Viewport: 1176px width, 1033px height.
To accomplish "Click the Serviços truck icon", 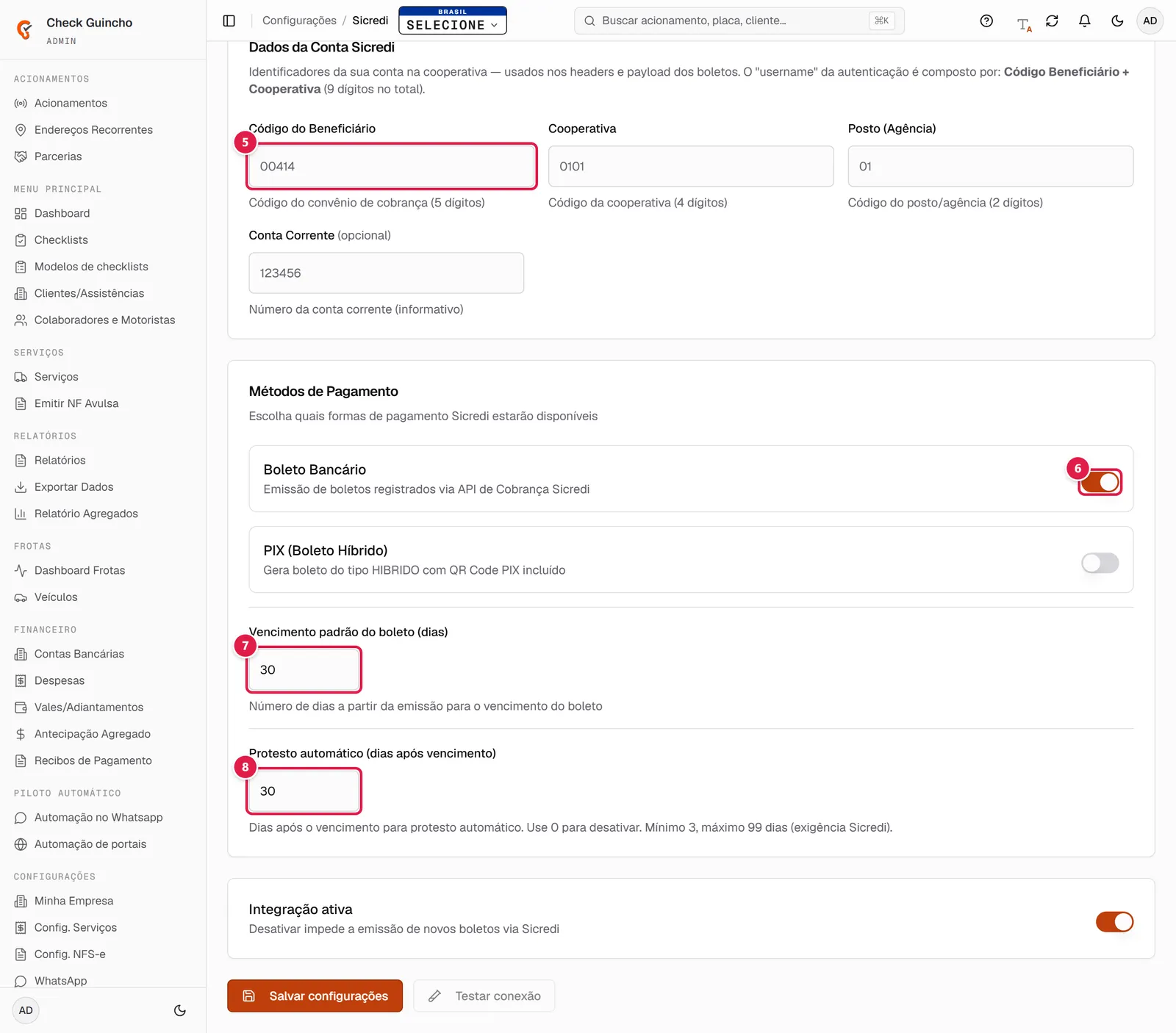I will coord(21,377).
